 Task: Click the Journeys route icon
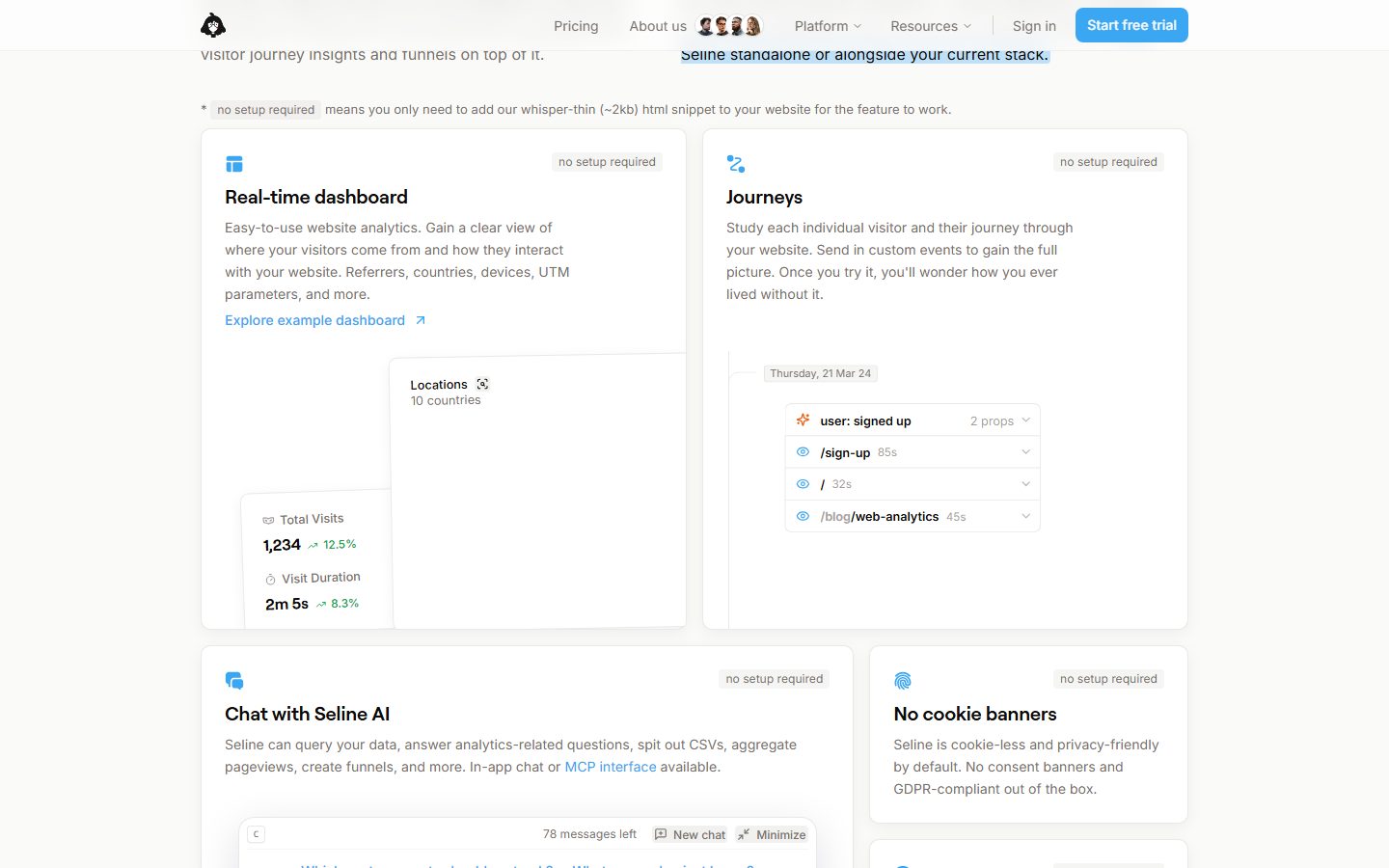(x=736, y=164)
